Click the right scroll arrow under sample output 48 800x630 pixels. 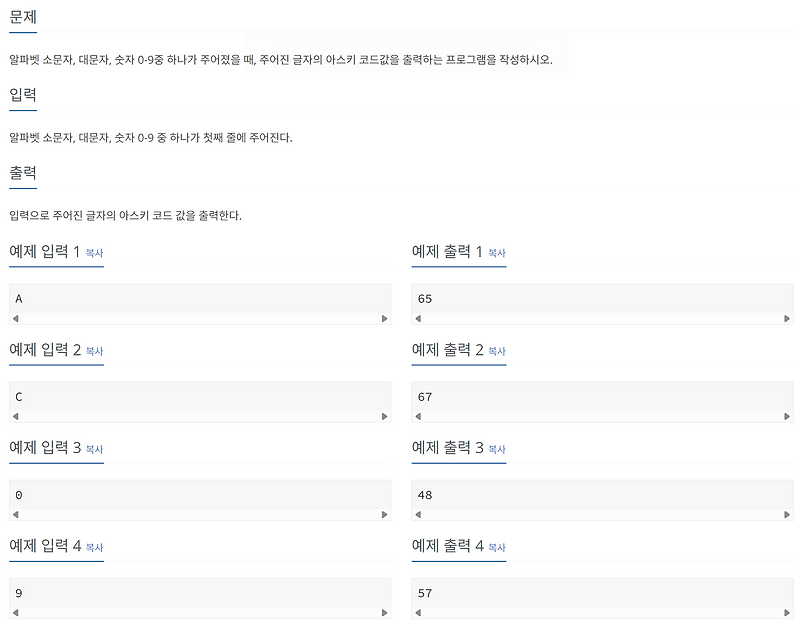786,514
